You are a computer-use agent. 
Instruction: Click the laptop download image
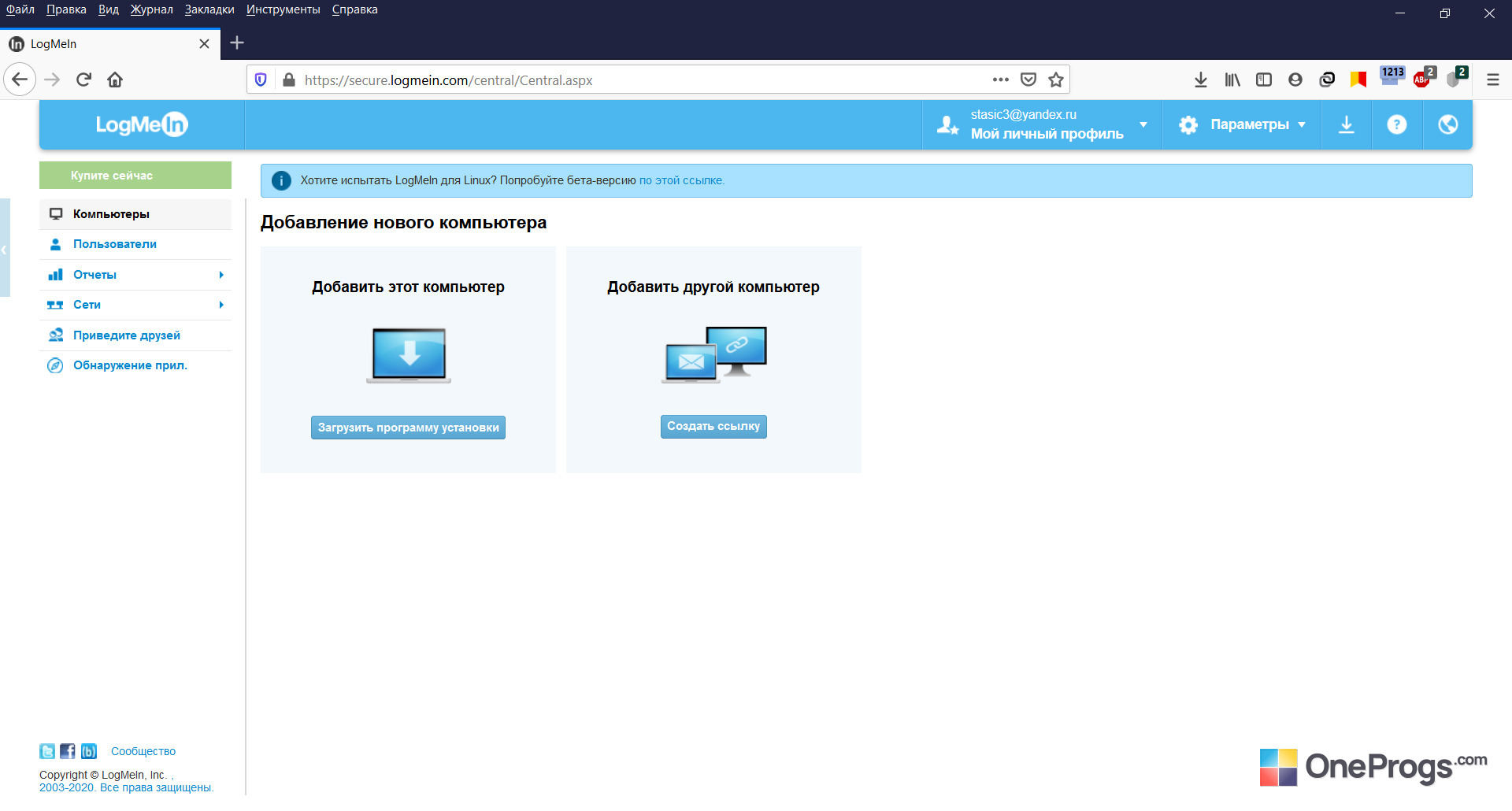[409, 355]
